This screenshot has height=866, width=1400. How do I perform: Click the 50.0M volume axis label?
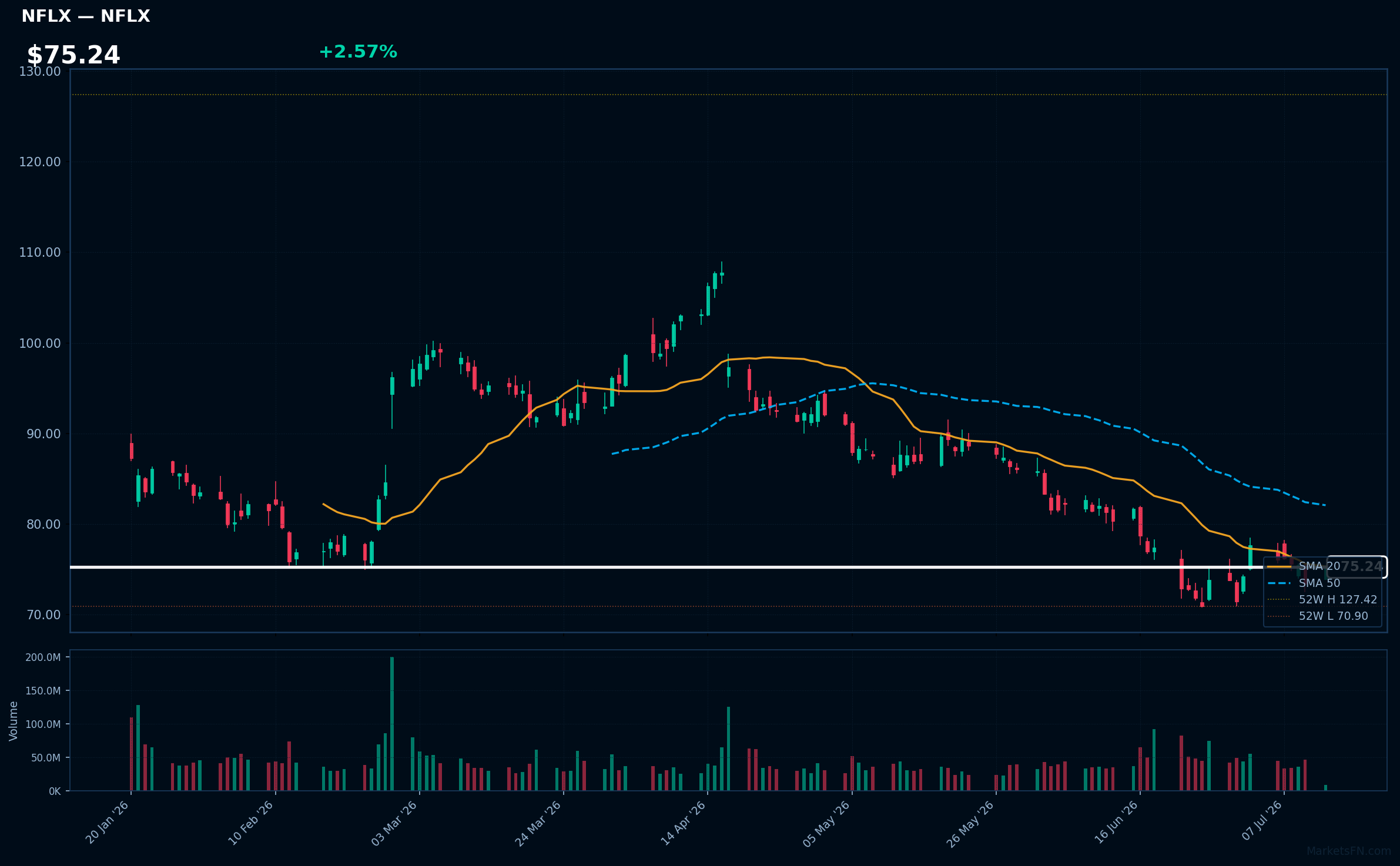pos(46,758)
